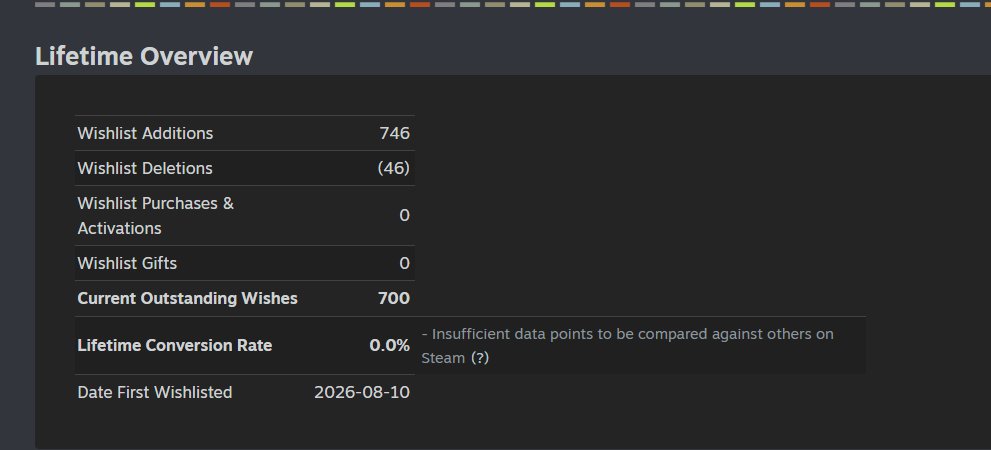Viewport: 991px width, 450px height.
Task: Click the (46) deletions value
Action: coord(393,168)
